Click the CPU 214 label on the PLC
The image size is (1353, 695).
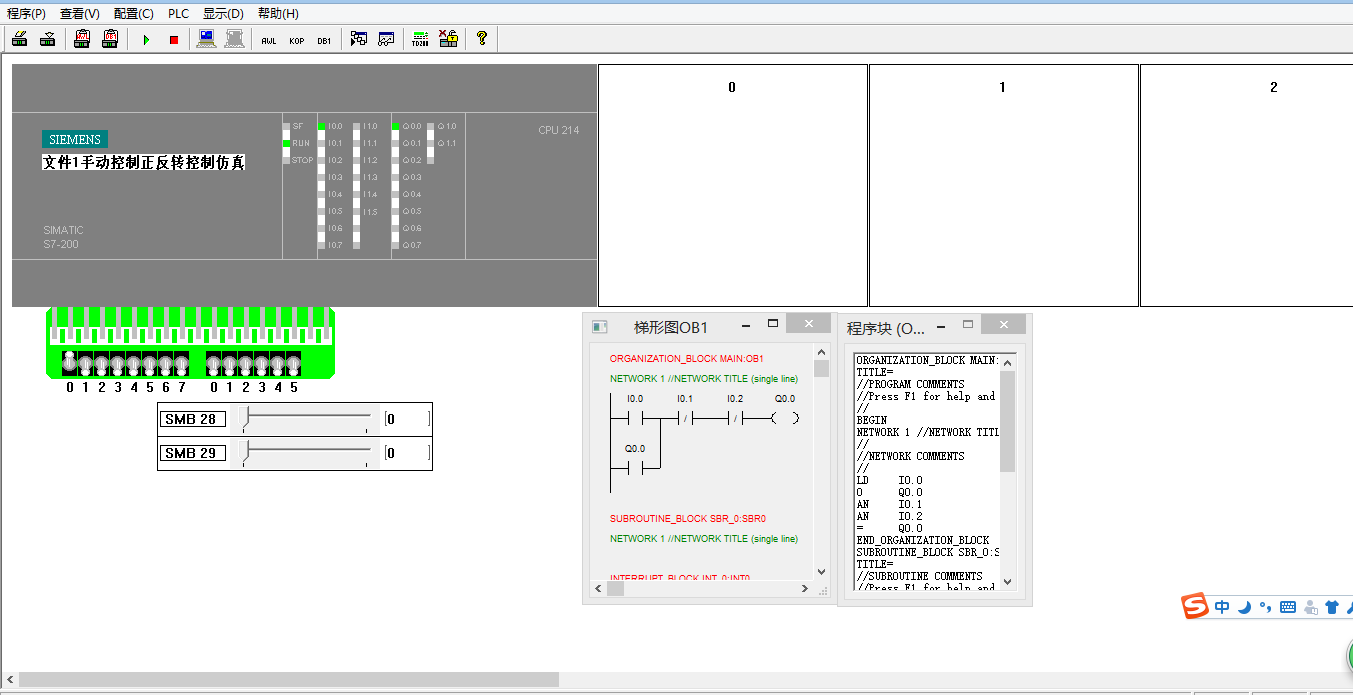[558, 130]
